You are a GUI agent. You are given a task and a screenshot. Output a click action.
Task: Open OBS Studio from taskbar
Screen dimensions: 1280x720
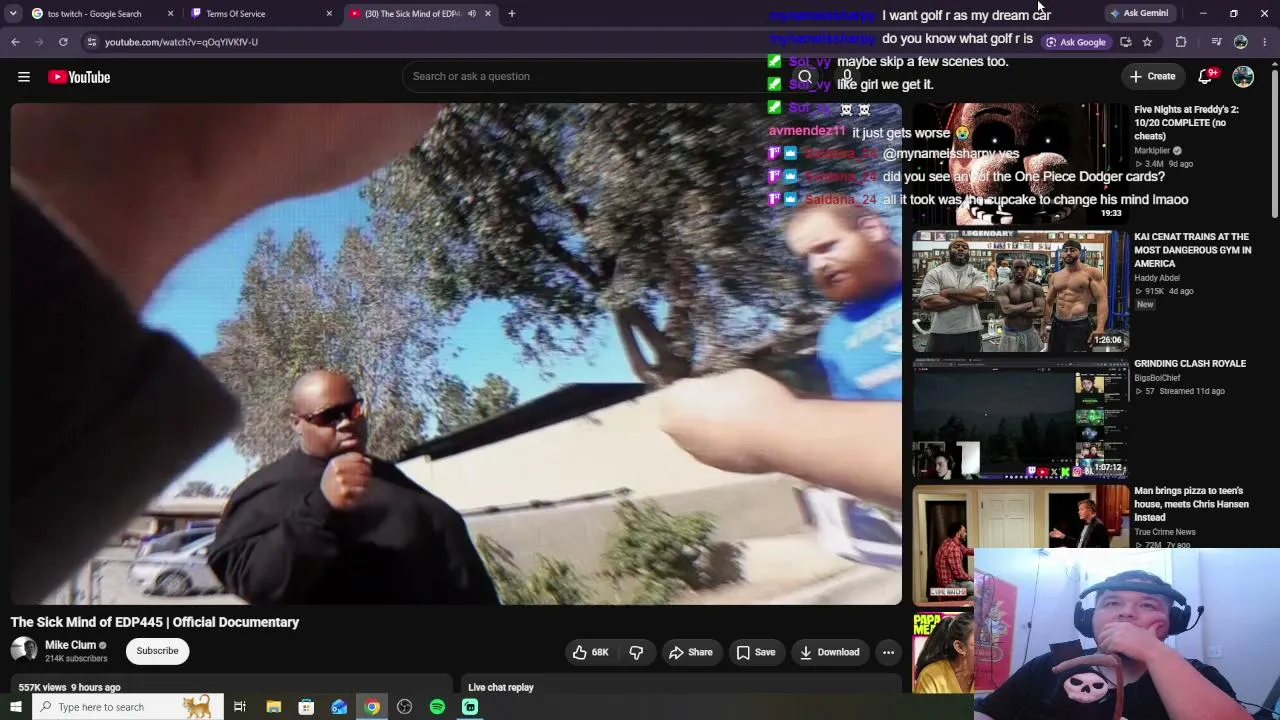tap(404, 707)
